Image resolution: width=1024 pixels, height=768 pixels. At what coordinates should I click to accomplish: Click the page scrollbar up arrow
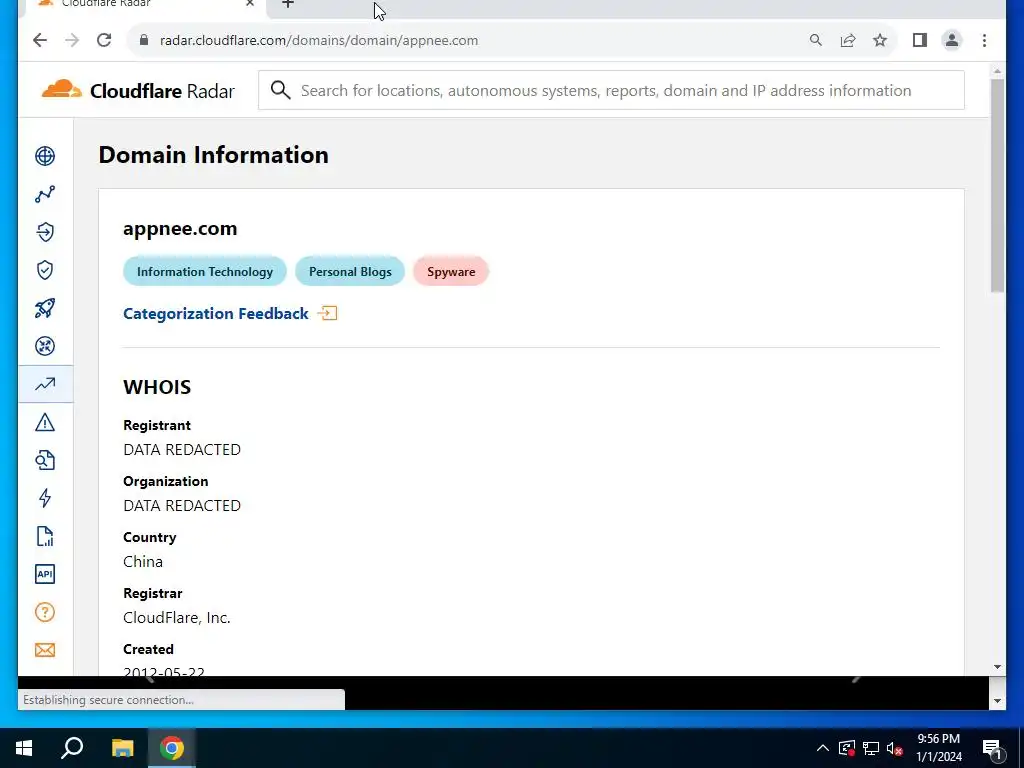(x=997, y=71)
